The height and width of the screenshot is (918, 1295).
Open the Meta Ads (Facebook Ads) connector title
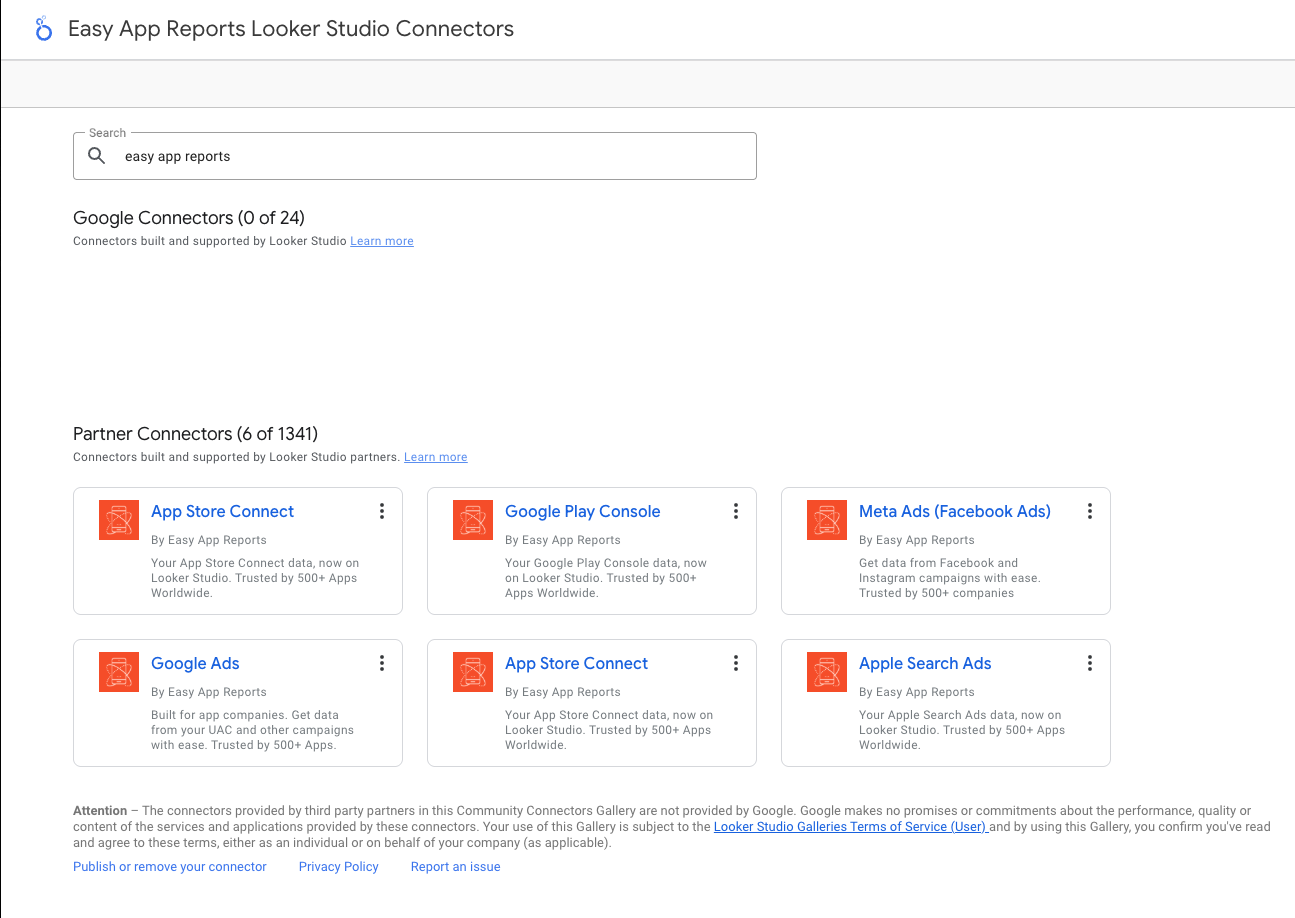click(x=955, y=511)
